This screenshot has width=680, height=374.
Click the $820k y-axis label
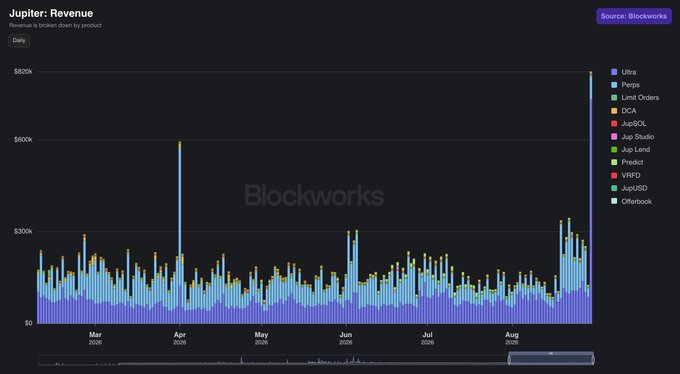click(23, 71)
